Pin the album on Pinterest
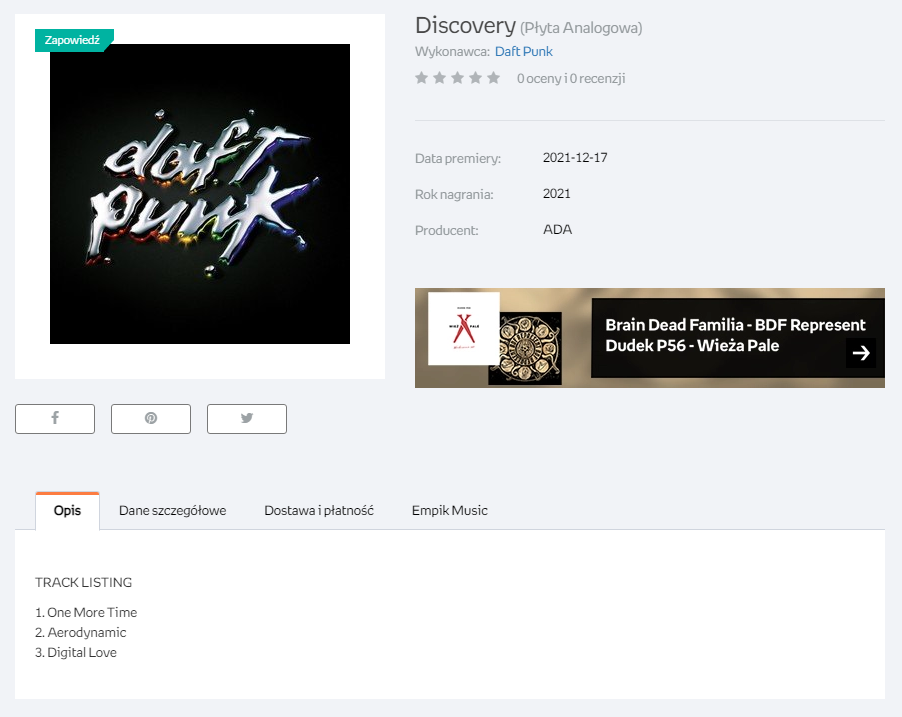This screenshot has height=717, width=902. click(151, 419)
